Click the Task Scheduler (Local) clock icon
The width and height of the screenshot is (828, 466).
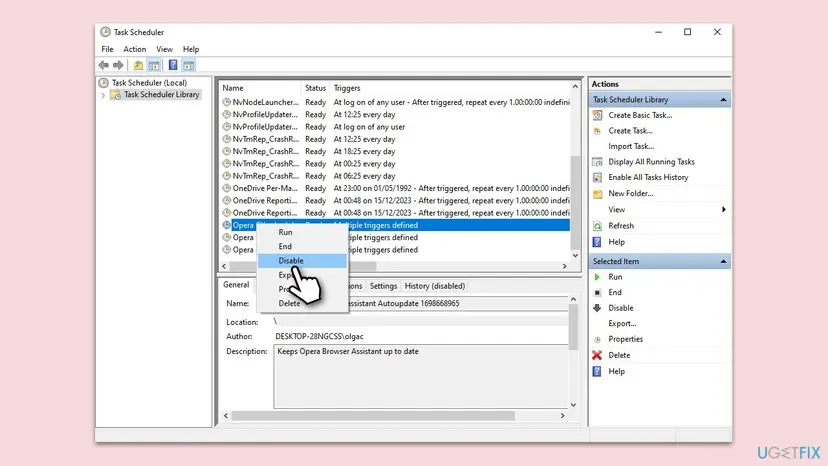(104, 82)
